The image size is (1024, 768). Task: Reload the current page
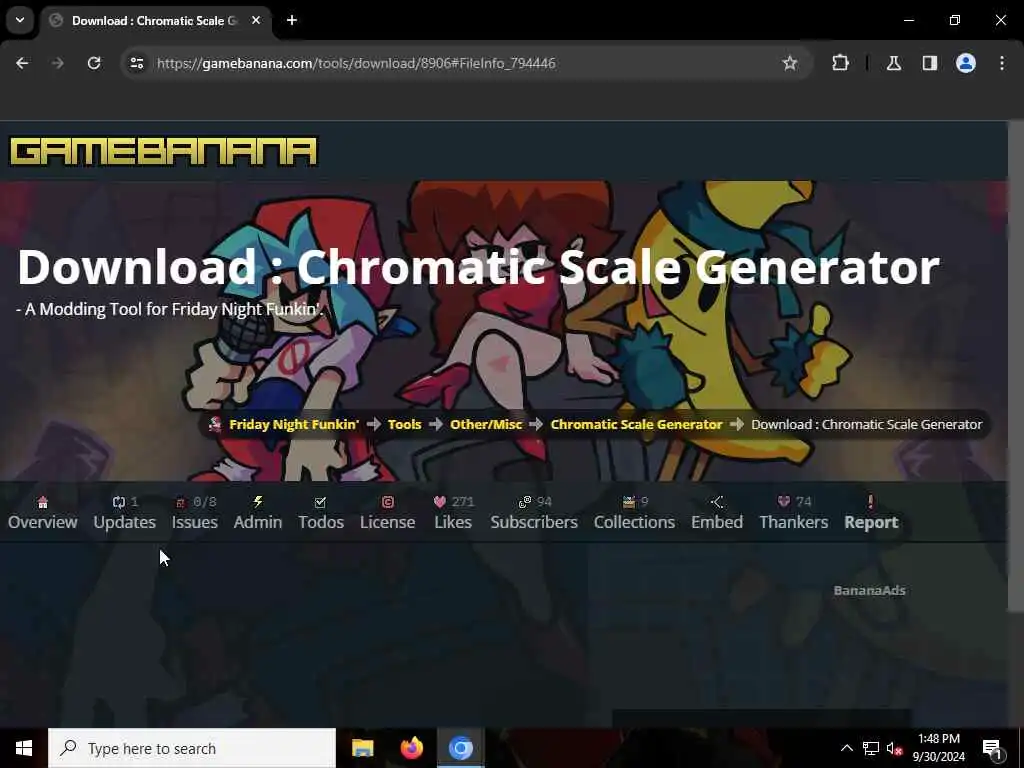click(94, 63)
